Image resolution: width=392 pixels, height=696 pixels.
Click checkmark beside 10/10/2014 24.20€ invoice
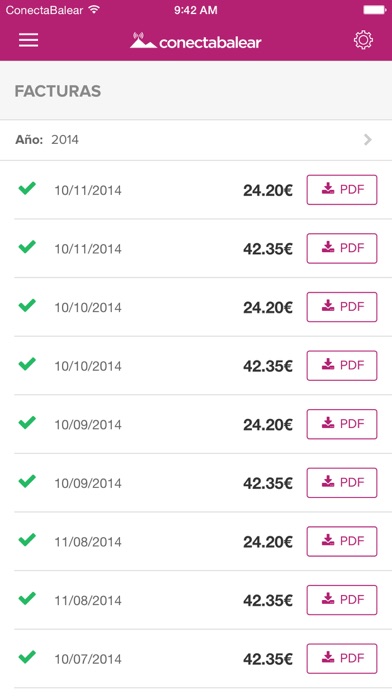(27, 305)
